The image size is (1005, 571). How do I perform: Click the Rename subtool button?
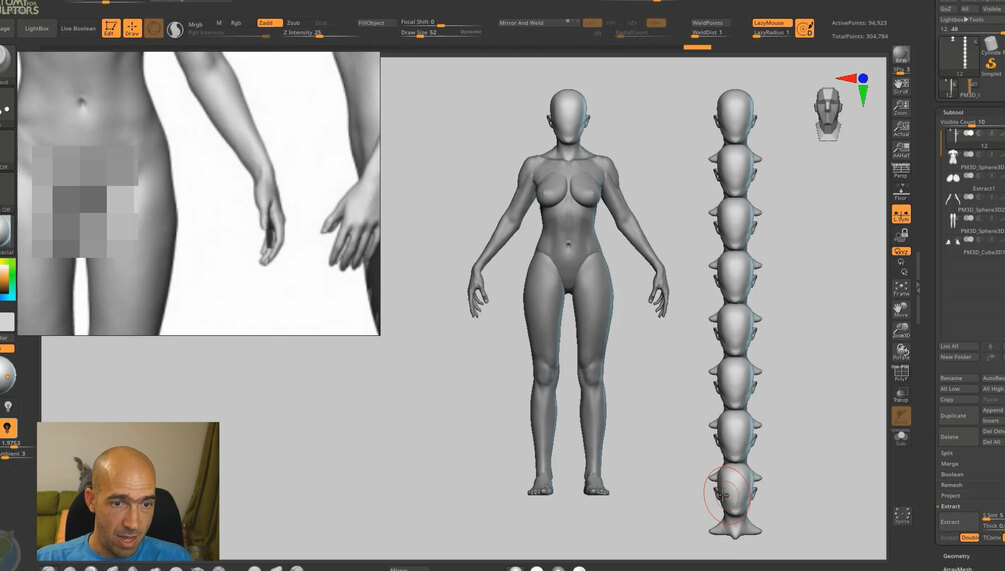click(x=958, y=378)
